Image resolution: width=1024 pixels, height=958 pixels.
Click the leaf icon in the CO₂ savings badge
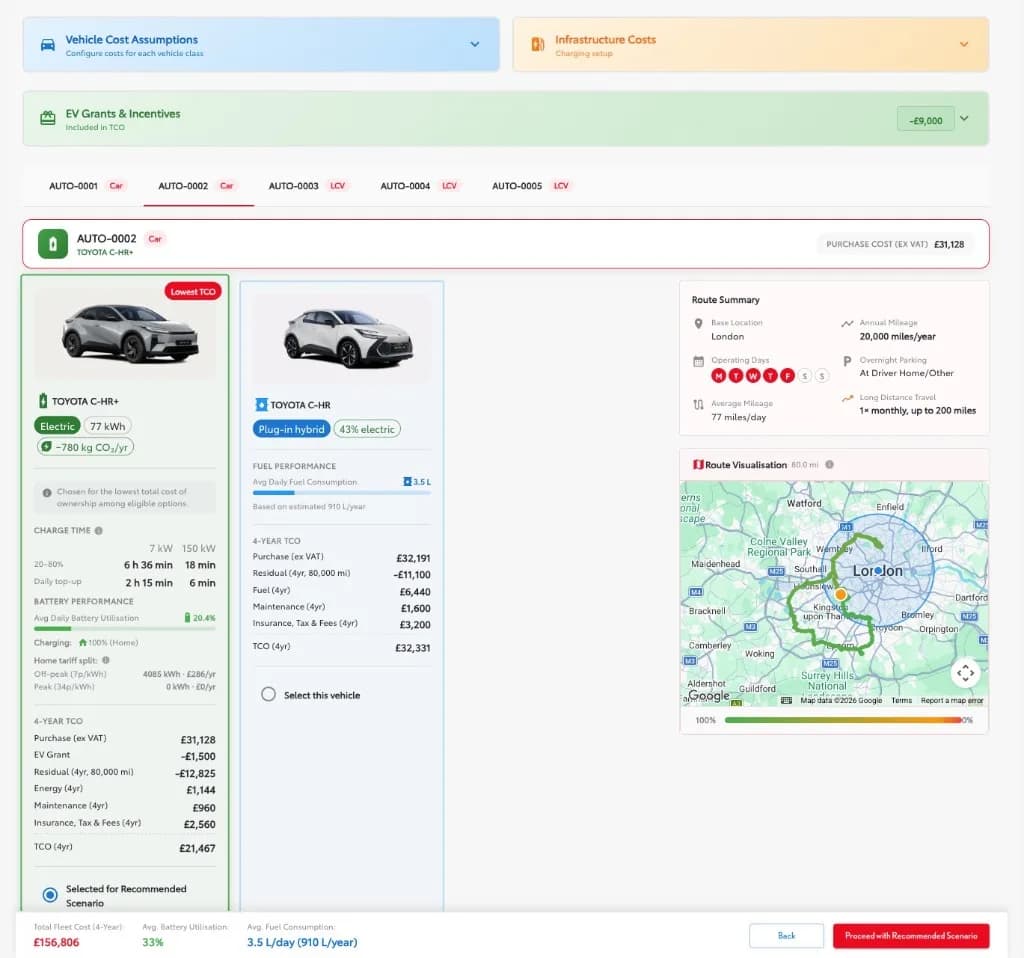pos(46,447)
